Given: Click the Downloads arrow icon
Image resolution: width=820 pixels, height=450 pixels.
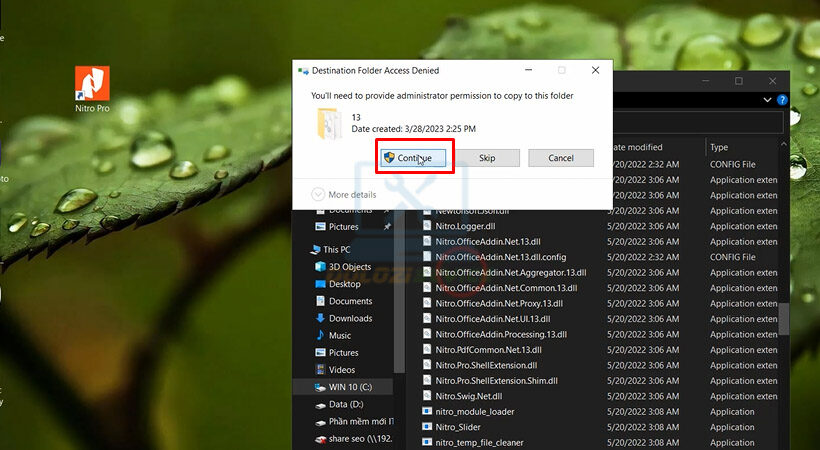Looking at the screenshot, I should [320, 319].
